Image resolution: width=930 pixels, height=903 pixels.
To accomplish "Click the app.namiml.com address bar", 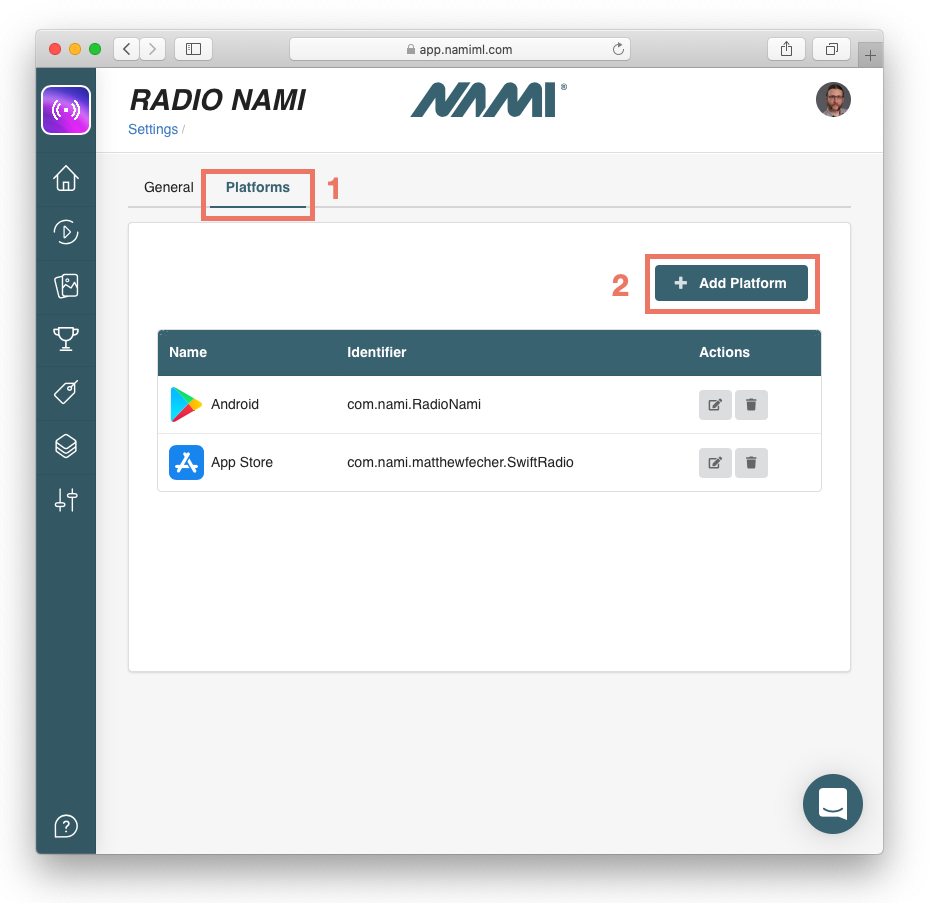I will coord(460,49).
